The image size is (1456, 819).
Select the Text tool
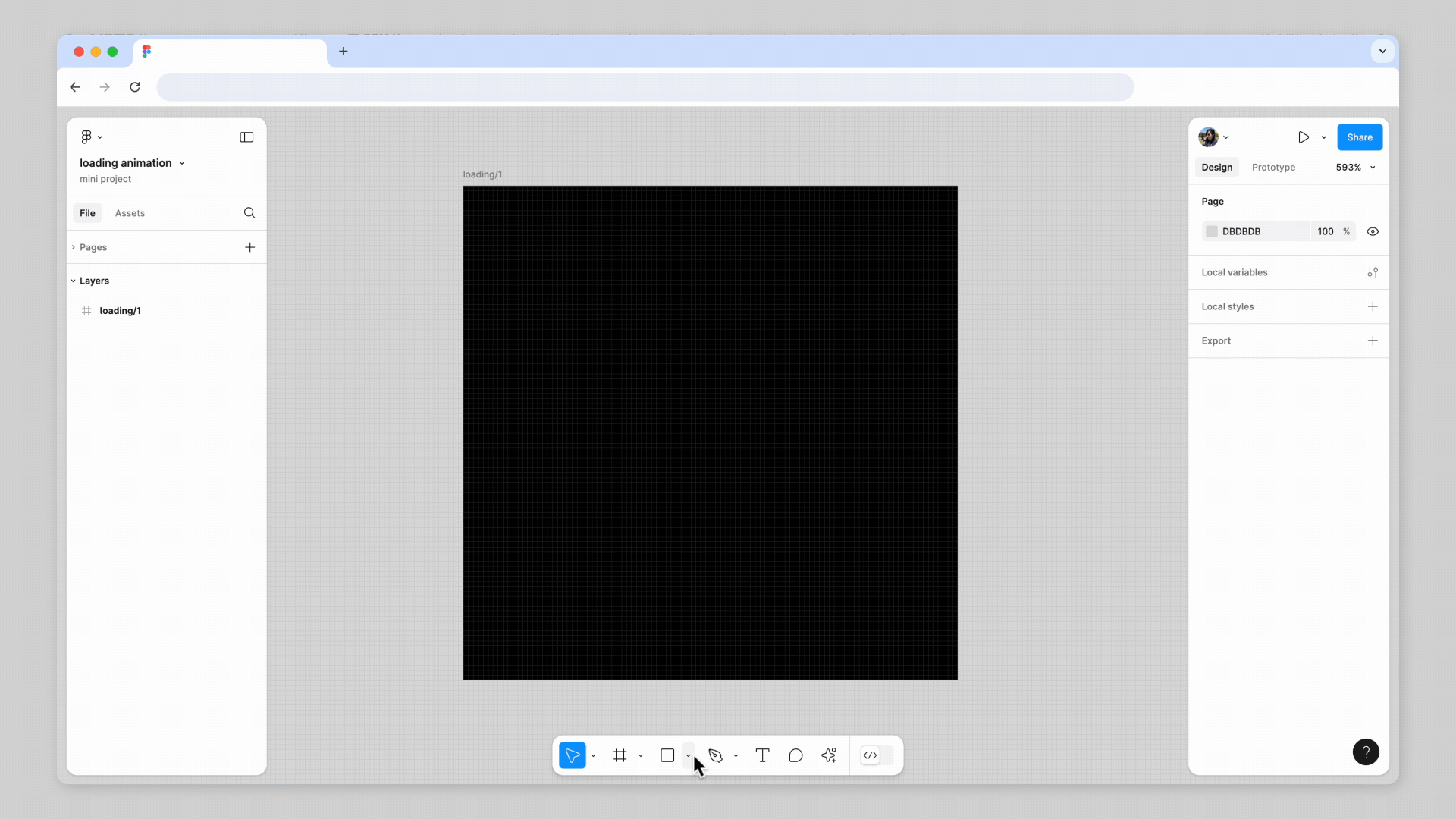point(763,755)
